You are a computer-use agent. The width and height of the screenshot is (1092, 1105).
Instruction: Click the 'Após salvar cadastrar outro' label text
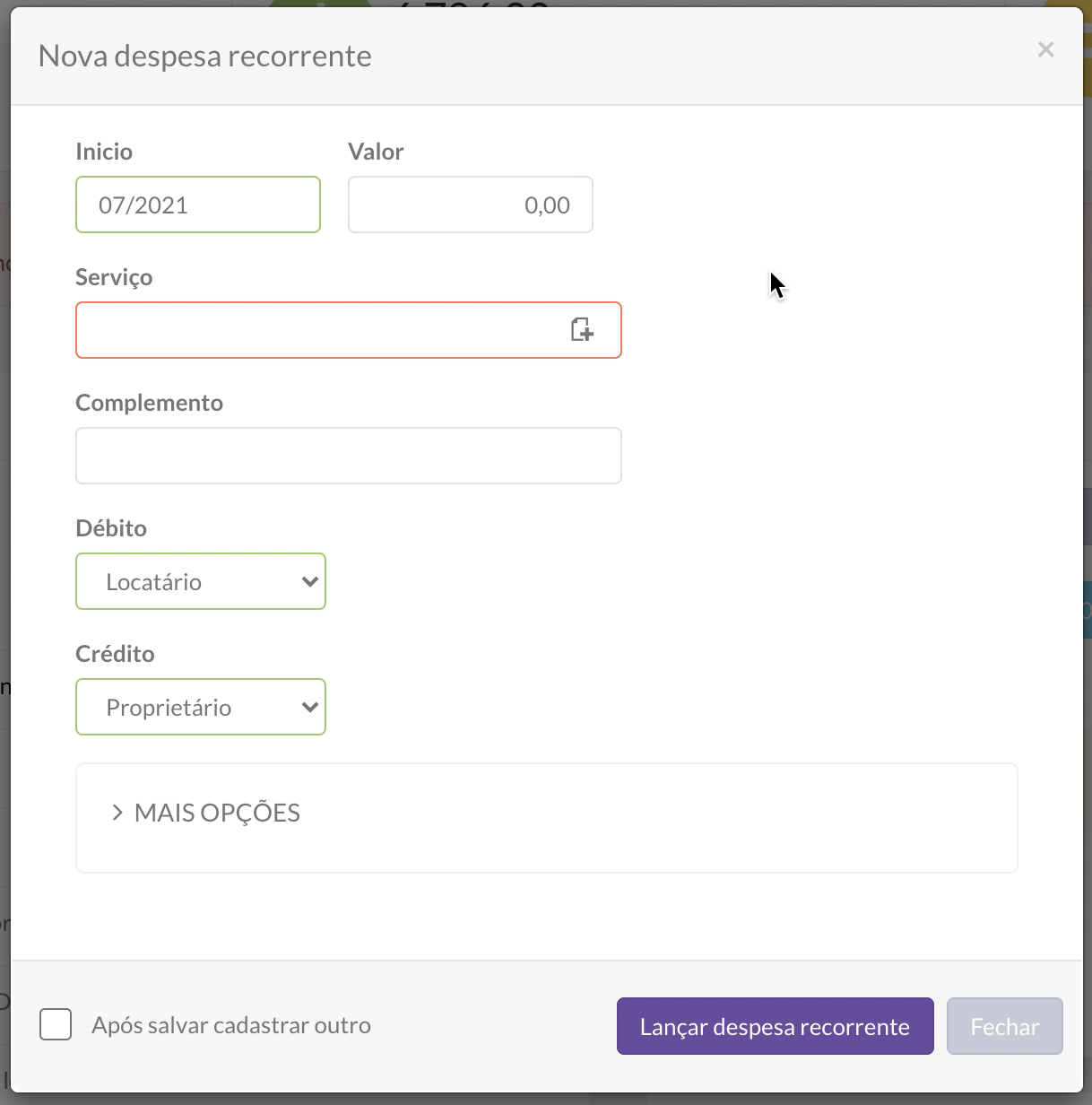231,1025
